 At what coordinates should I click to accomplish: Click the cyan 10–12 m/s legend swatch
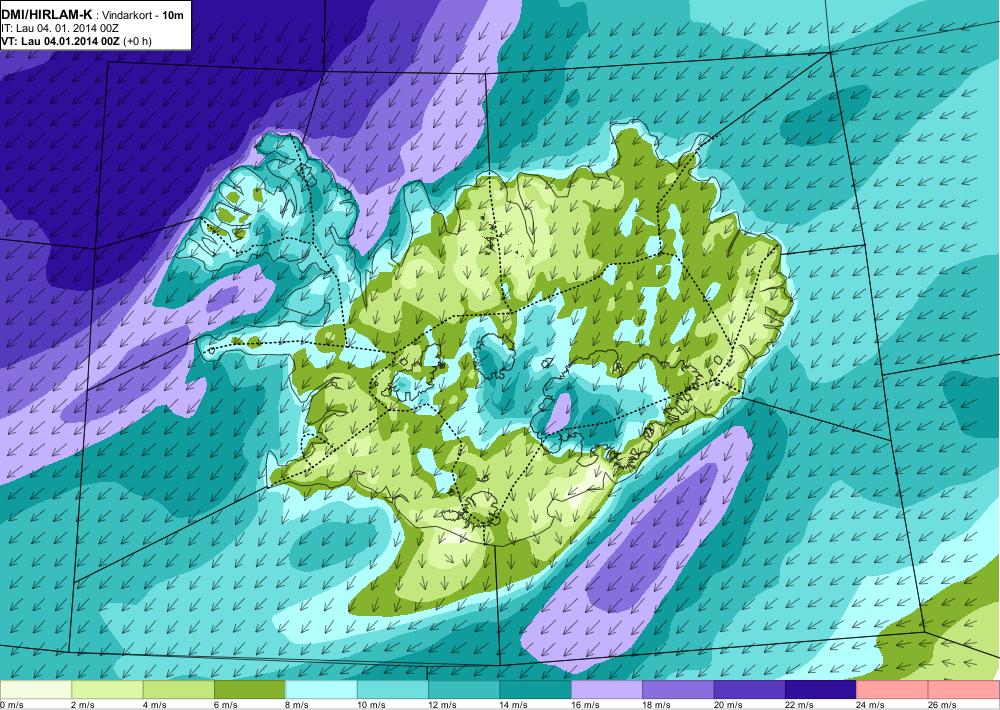pos(393,690)
